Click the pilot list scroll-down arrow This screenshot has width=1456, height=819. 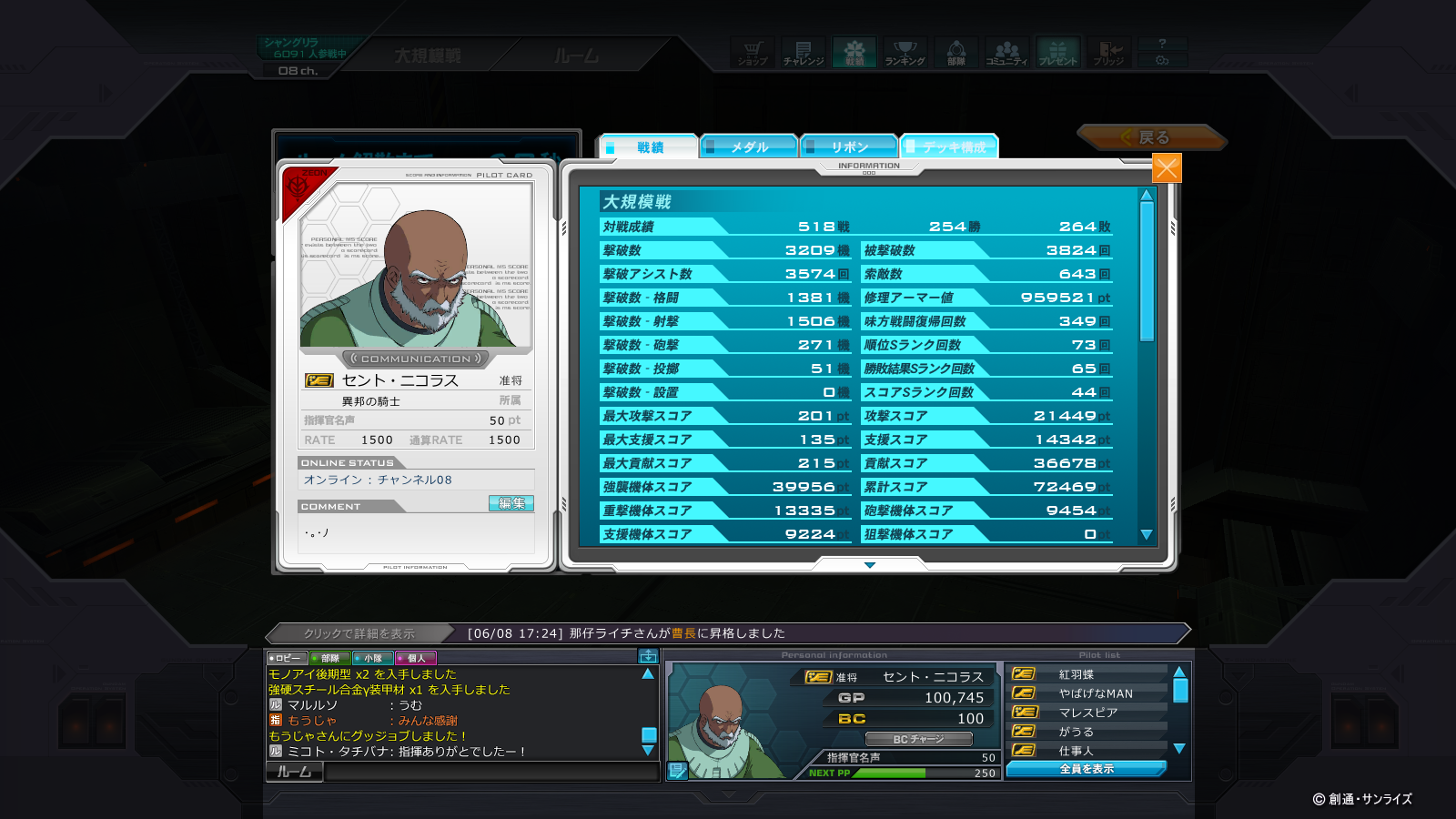click(1179, 749)
